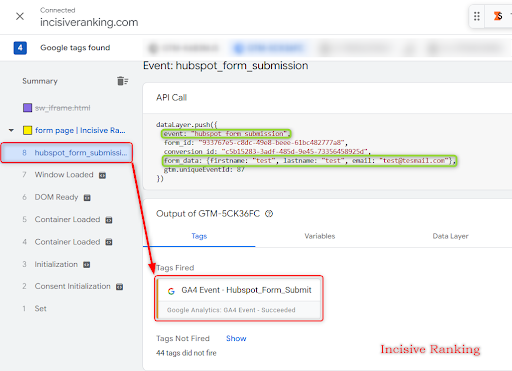This screenshot has height=371, width=512.
Task: Select event 6 DOM Ready
Action: pos(56,197)
